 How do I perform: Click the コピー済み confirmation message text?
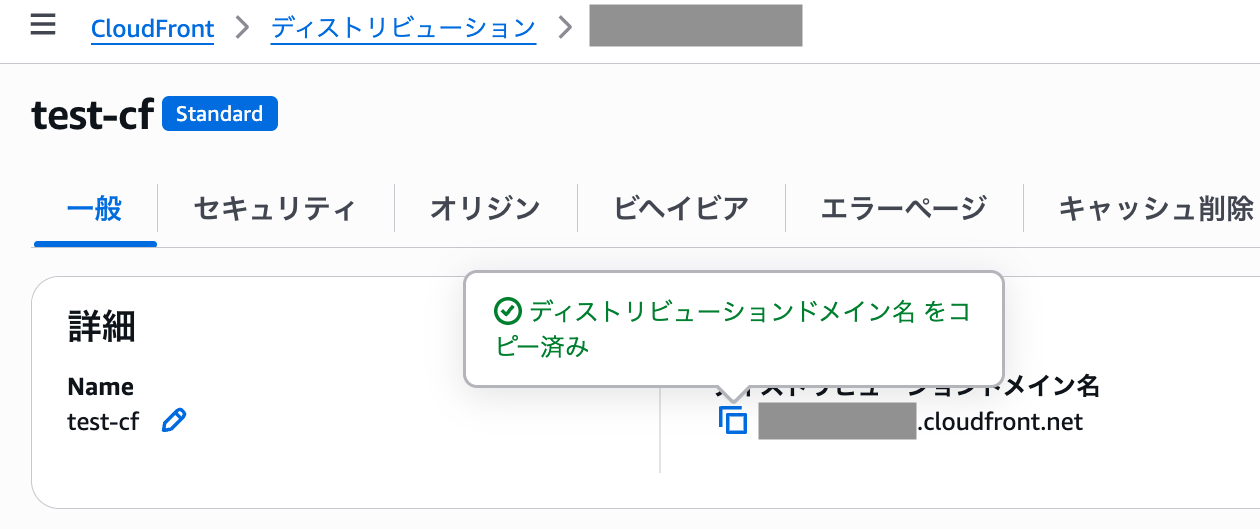pos(733,329)
